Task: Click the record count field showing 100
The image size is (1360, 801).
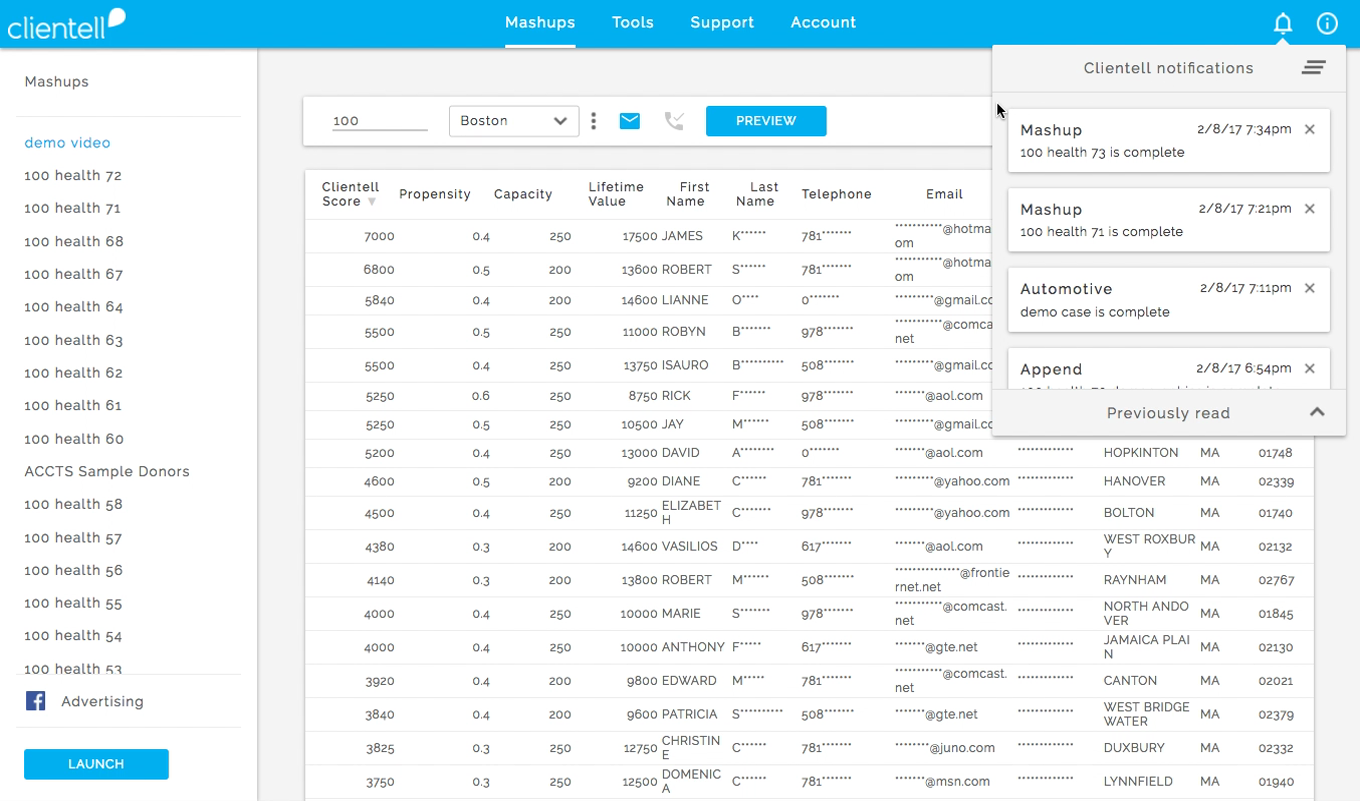Action: pyautogui.click(x=379, y=121)
